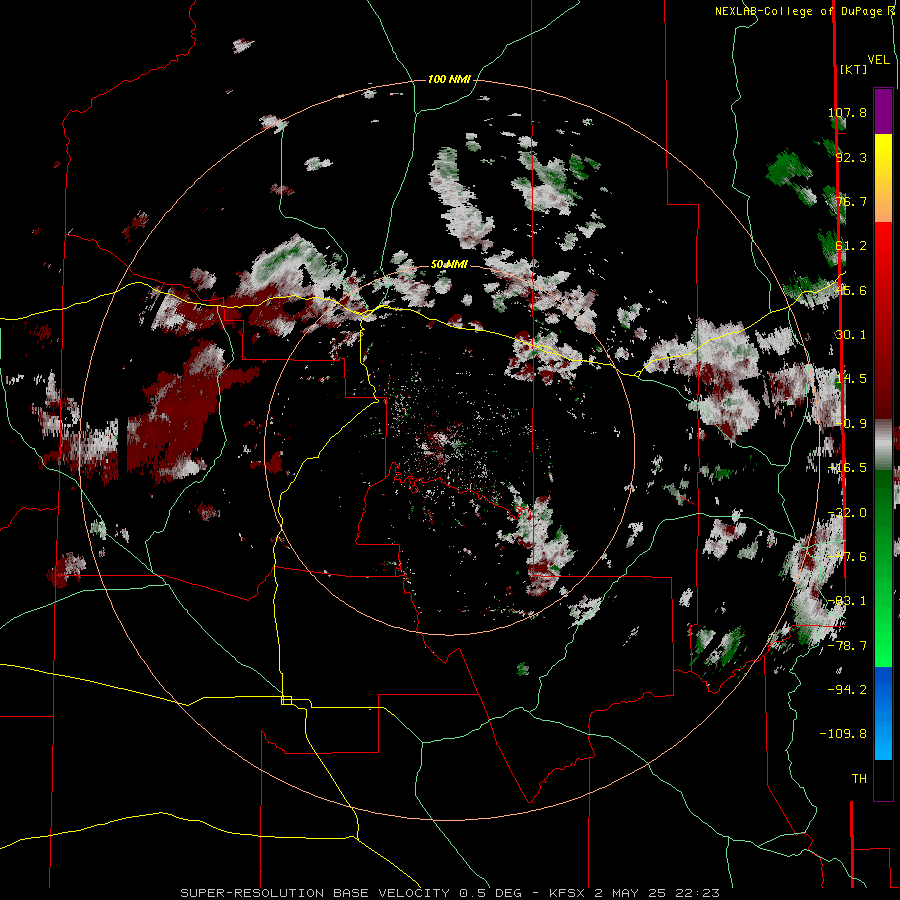Click the small yellow square marker on the highway
Viewport: 900px width, 900px height.
[x=286, y=700]
